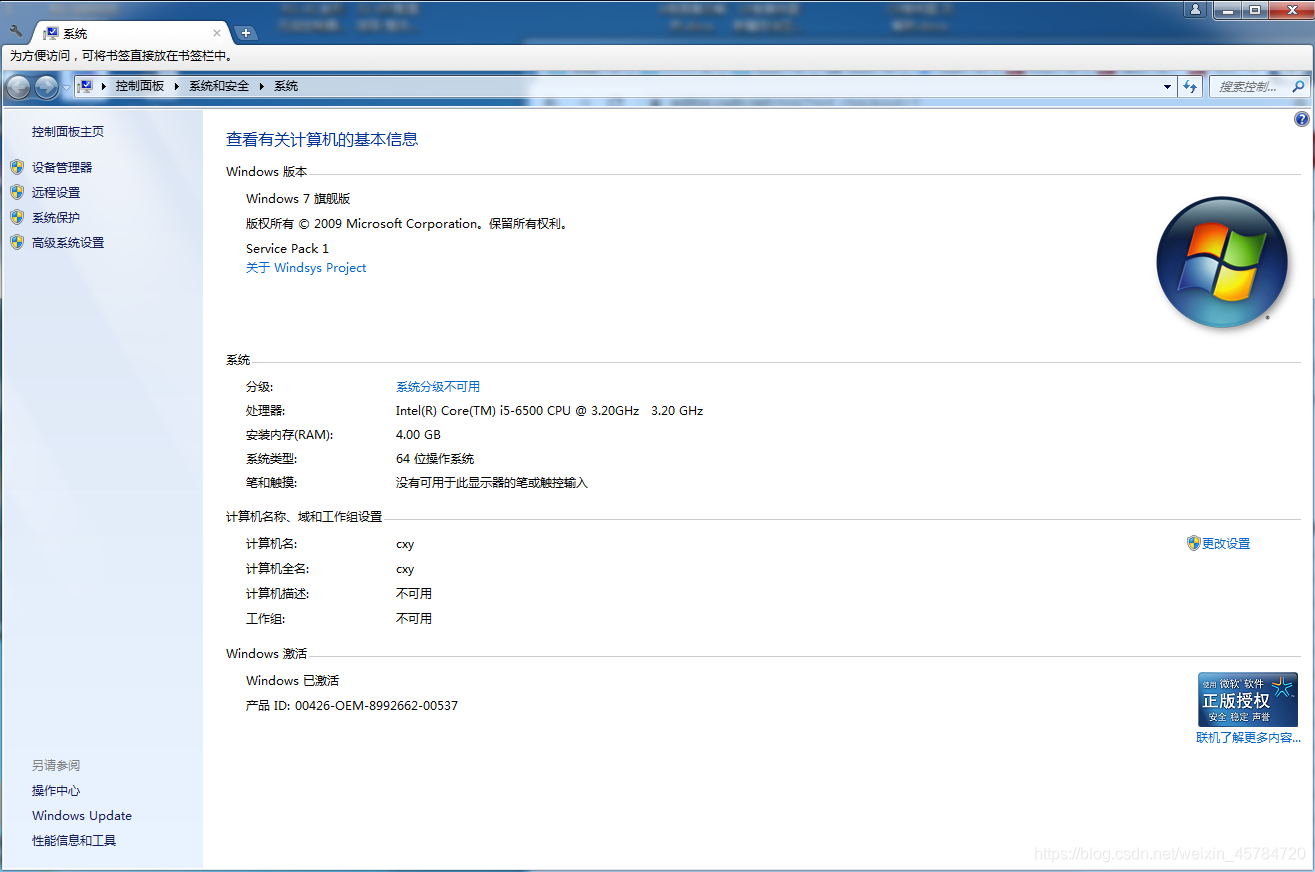Go back with the back arrow button

[18, 87]
